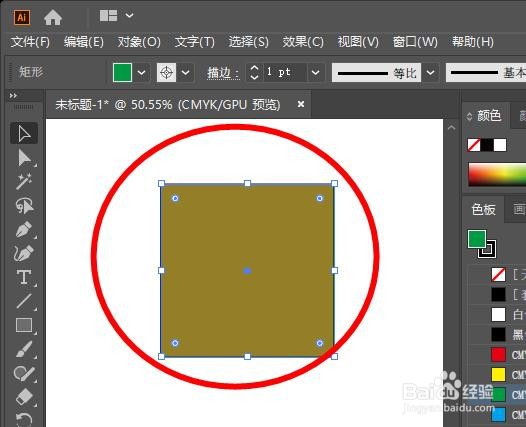
Task: Click the green fill box in Swatches panel
Action: [x=477, y=239]
